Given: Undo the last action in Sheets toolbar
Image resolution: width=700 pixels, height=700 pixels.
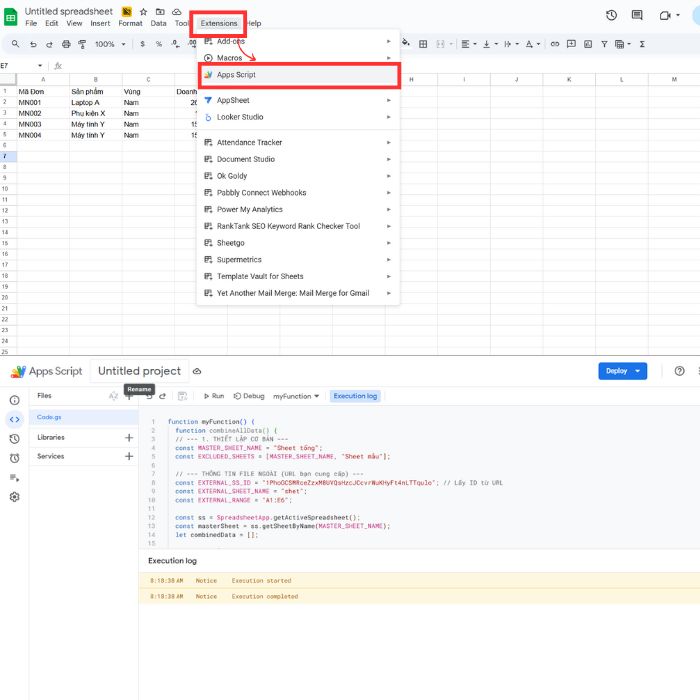Looking at the screenshot, I should point(33,44).
